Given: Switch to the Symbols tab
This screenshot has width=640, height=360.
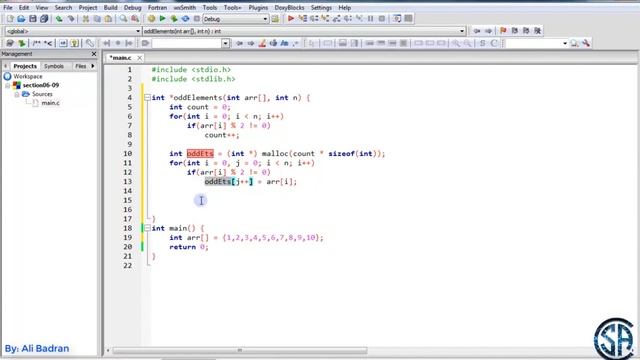Looking at the screenshot, I should coord(54,66).
